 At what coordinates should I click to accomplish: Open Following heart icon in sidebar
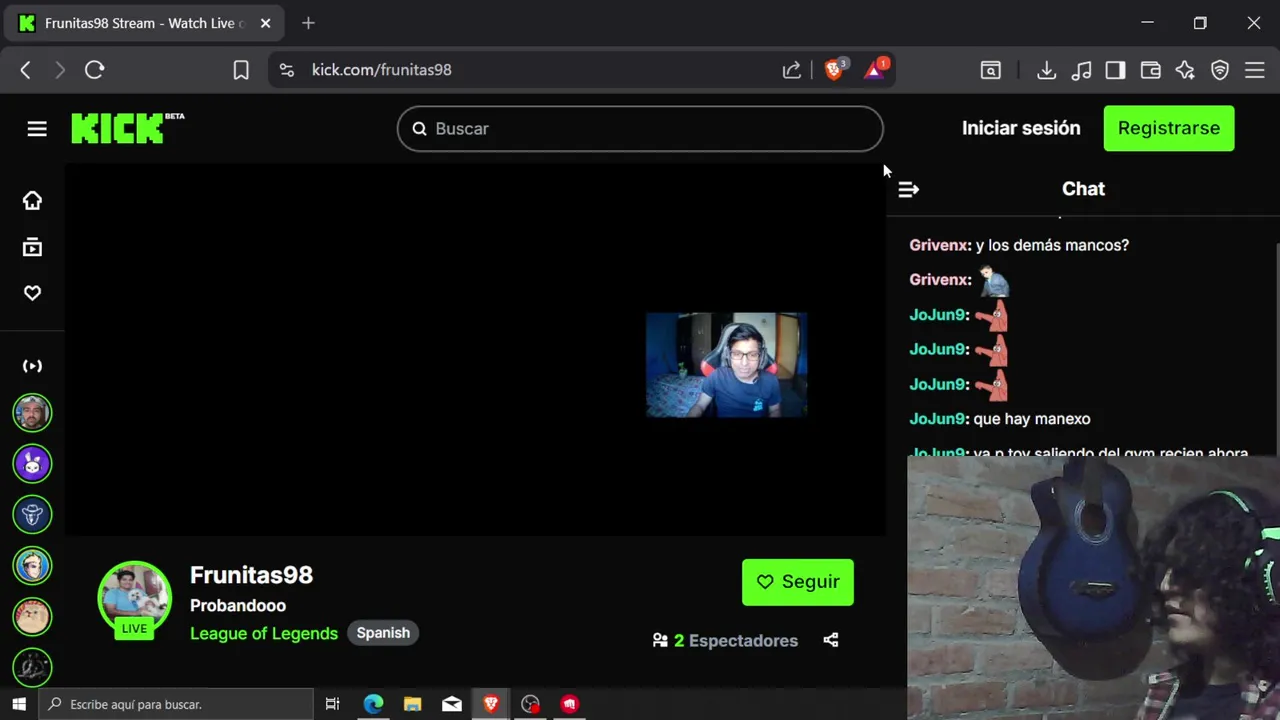[x=32, y=293]
